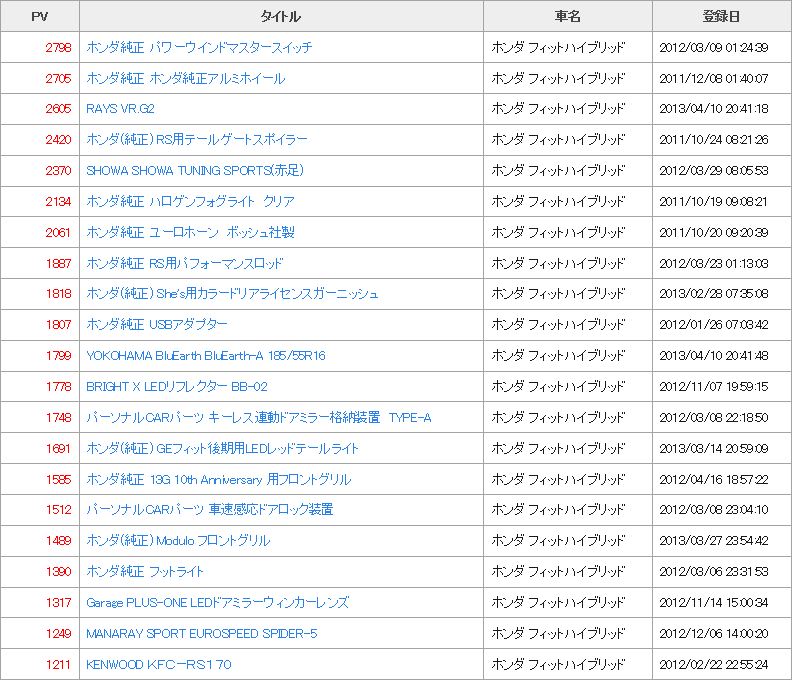The width and height of the screenshot is (792, 680).
Task: Open the ホンダ純正 ホンダ純正アルミホイール link
Action: pyautogui.click(x=185, y=78)
